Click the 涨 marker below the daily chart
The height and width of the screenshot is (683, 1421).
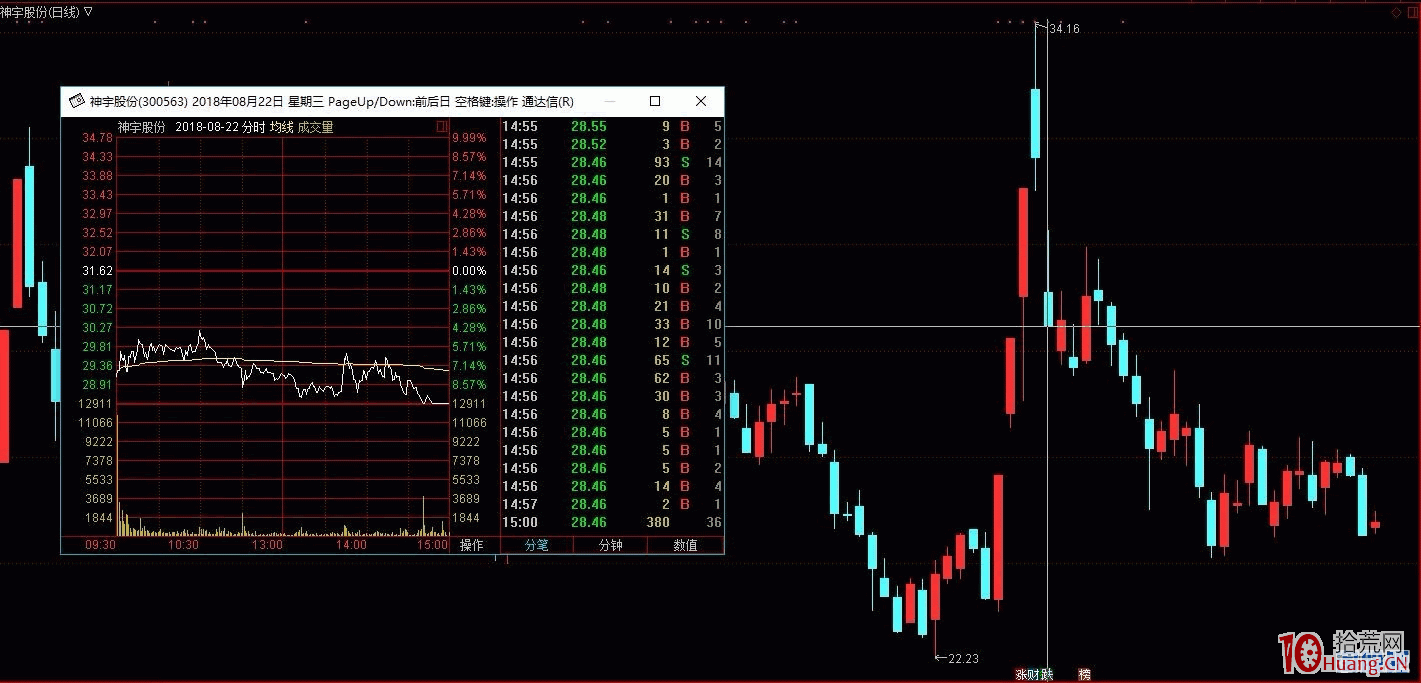click(x=1021, y=675)
